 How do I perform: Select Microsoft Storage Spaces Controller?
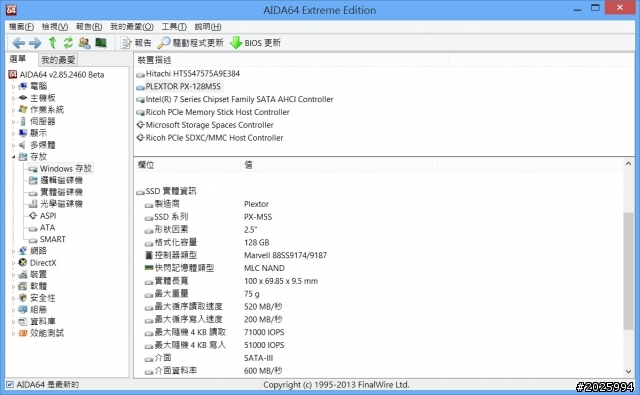[205, 125]
